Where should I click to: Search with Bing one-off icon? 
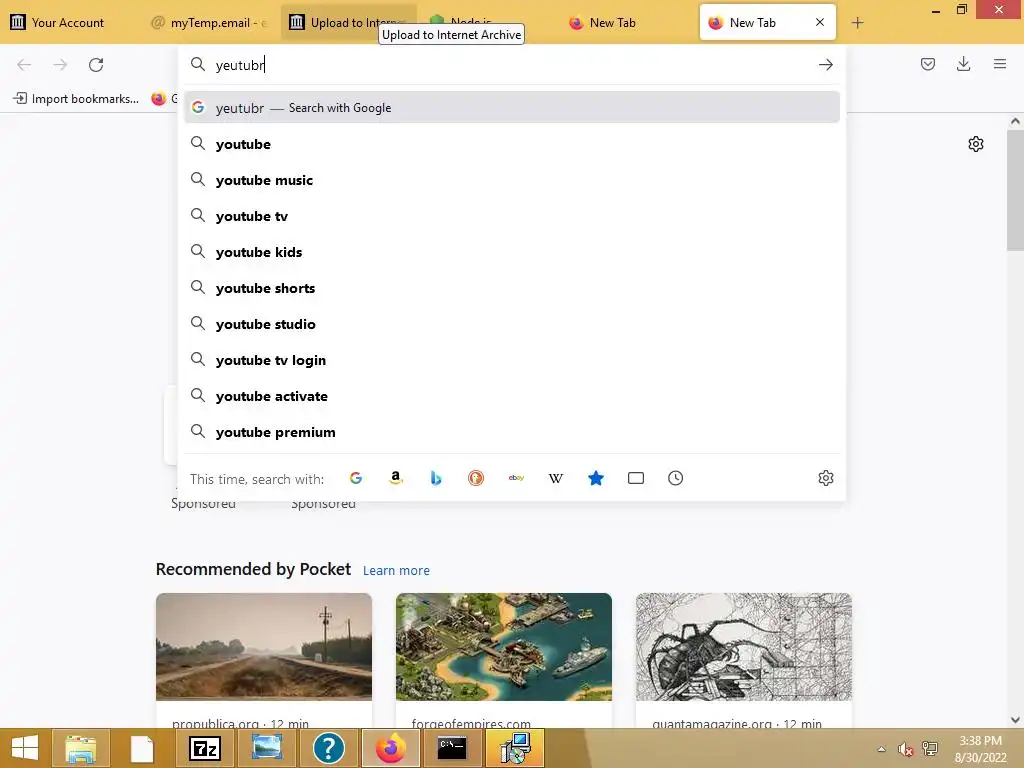click(436, 478)
